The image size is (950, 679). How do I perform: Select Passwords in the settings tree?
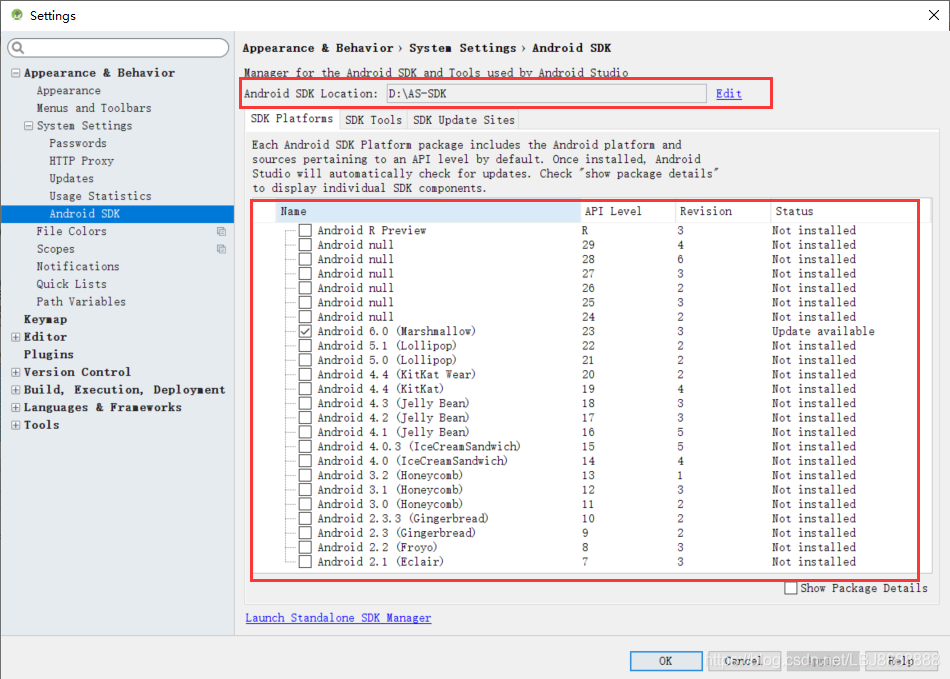pos(78,143)
